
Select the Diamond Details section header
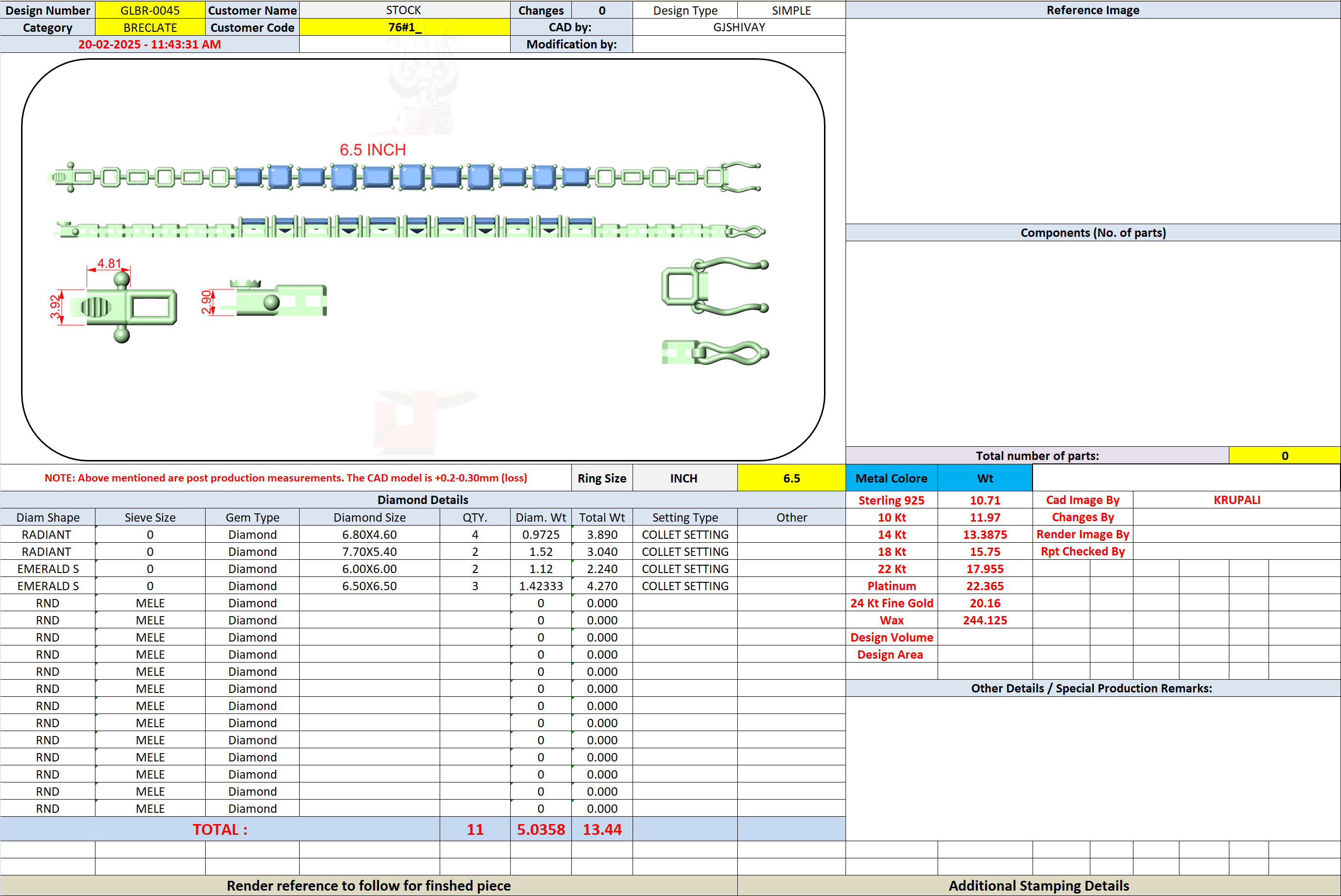[x=423, y=500]
